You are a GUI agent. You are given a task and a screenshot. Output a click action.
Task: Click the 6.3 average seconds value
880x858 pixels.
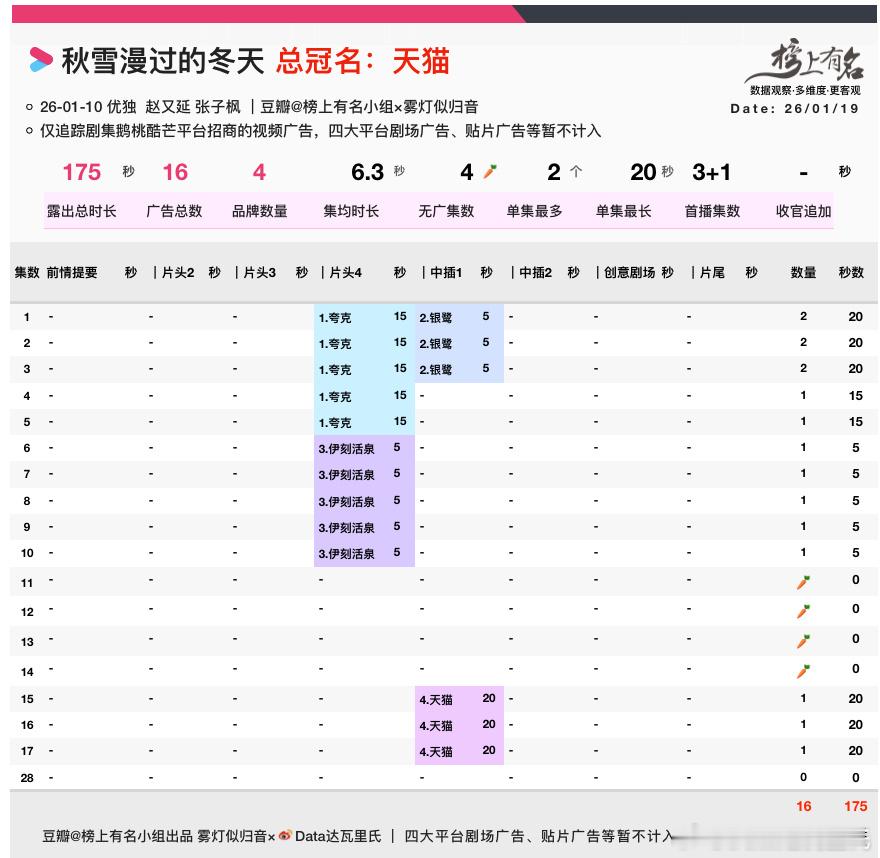pos(368,172)
